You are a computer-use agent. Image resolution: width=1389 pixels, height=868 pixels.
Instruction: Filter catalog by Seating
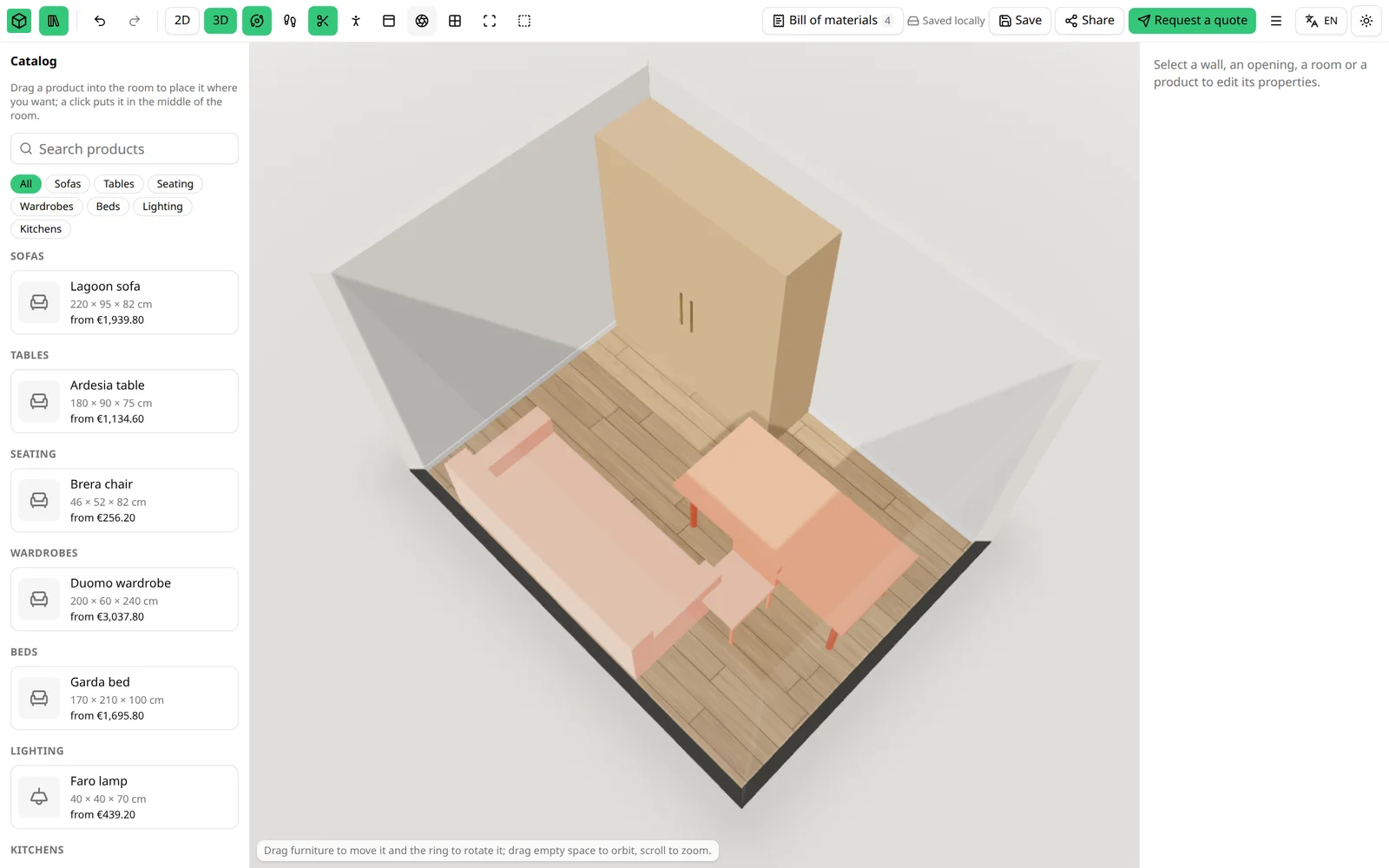(x=175, y=184)
